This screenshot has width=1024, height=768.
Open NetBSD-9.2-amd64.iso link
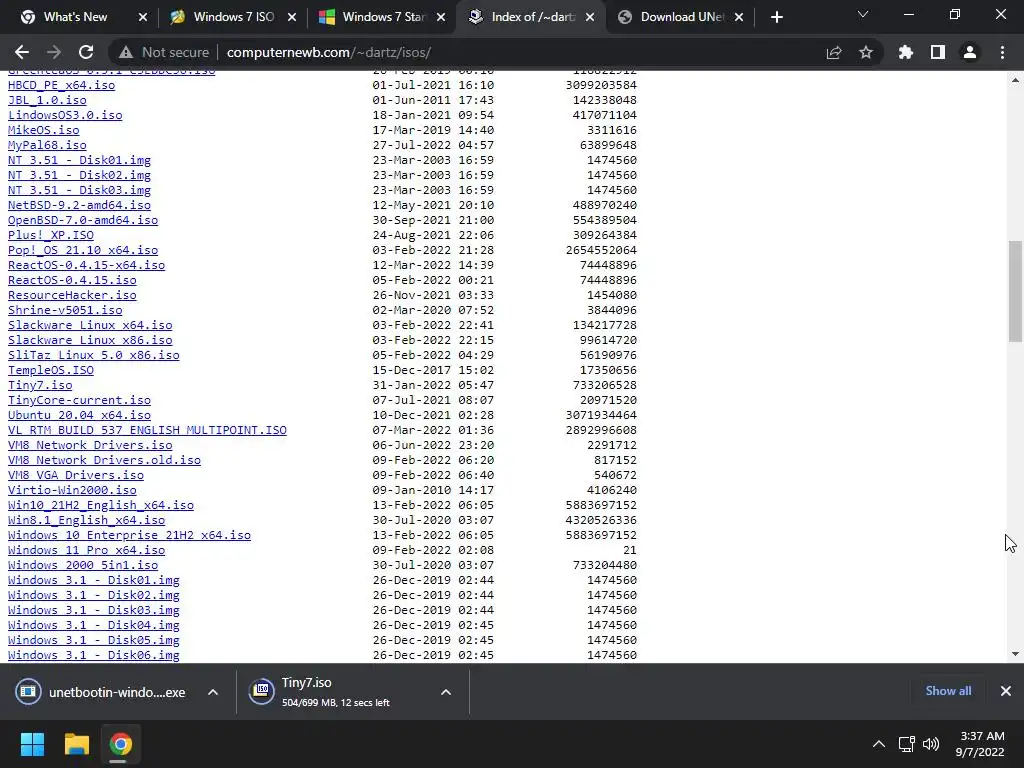[79, 205]
